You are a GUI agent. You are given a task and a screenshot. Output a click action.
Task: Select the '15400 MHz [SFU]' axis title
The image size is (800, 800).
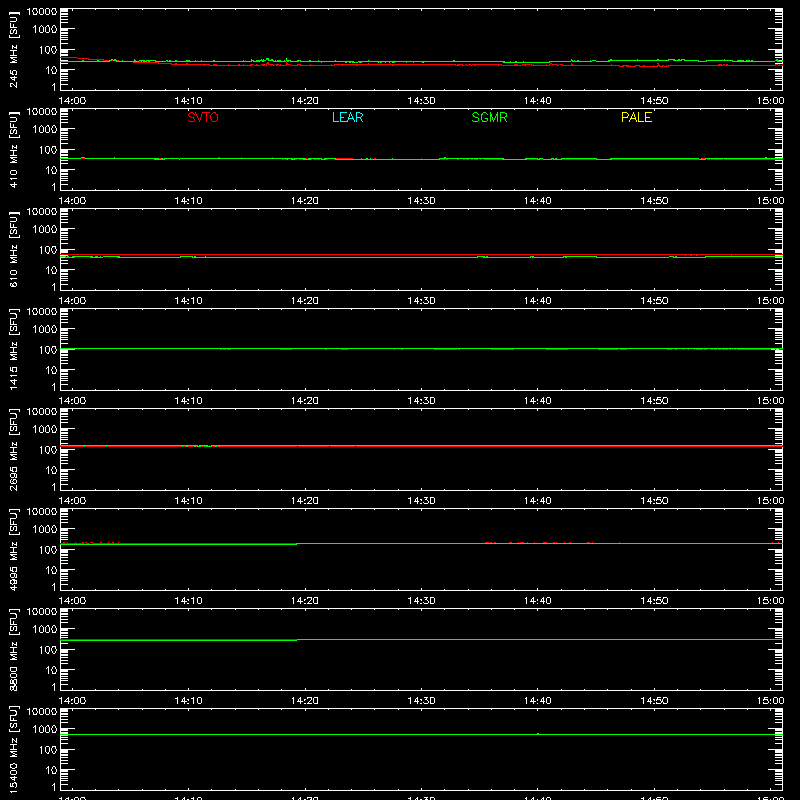(x=13, y=749)
